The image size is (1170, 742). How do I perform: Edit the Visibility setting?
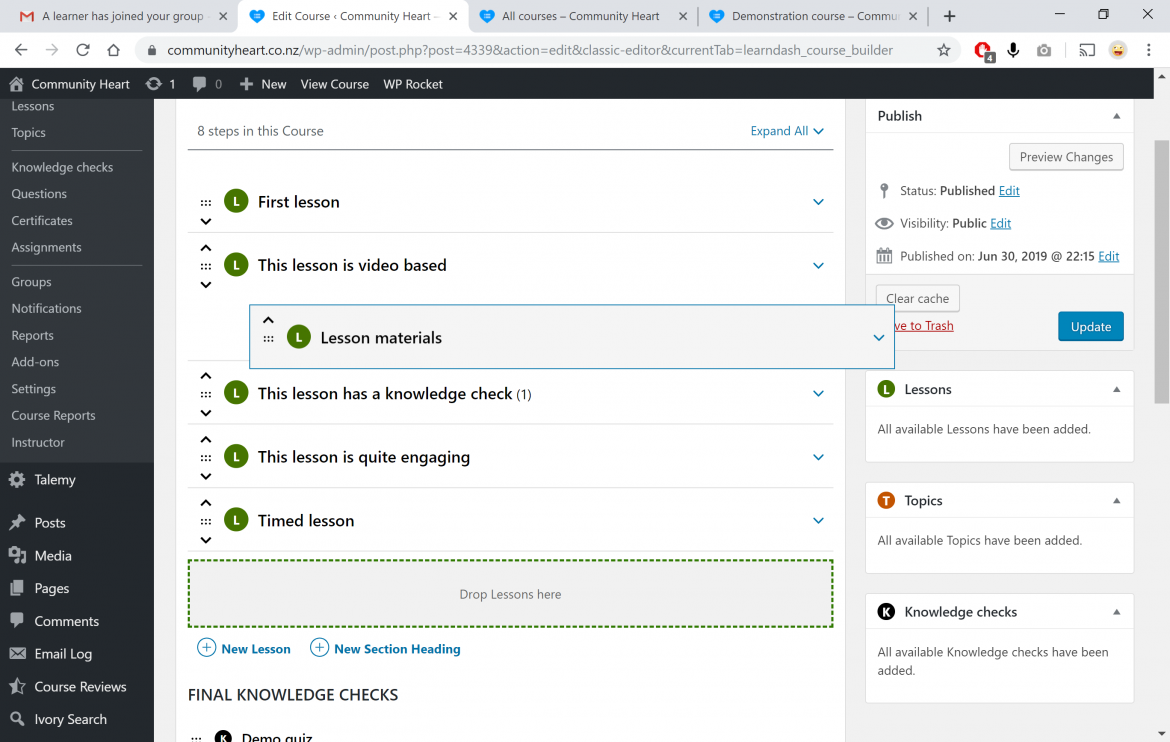1001,223
